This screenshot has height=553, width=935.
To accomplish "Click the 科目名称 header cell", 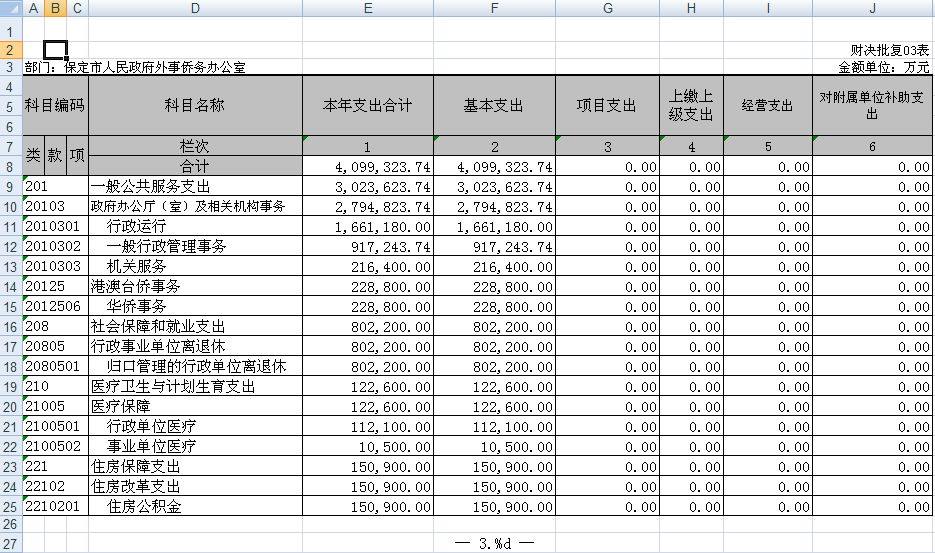I will (x=195, y=106).
